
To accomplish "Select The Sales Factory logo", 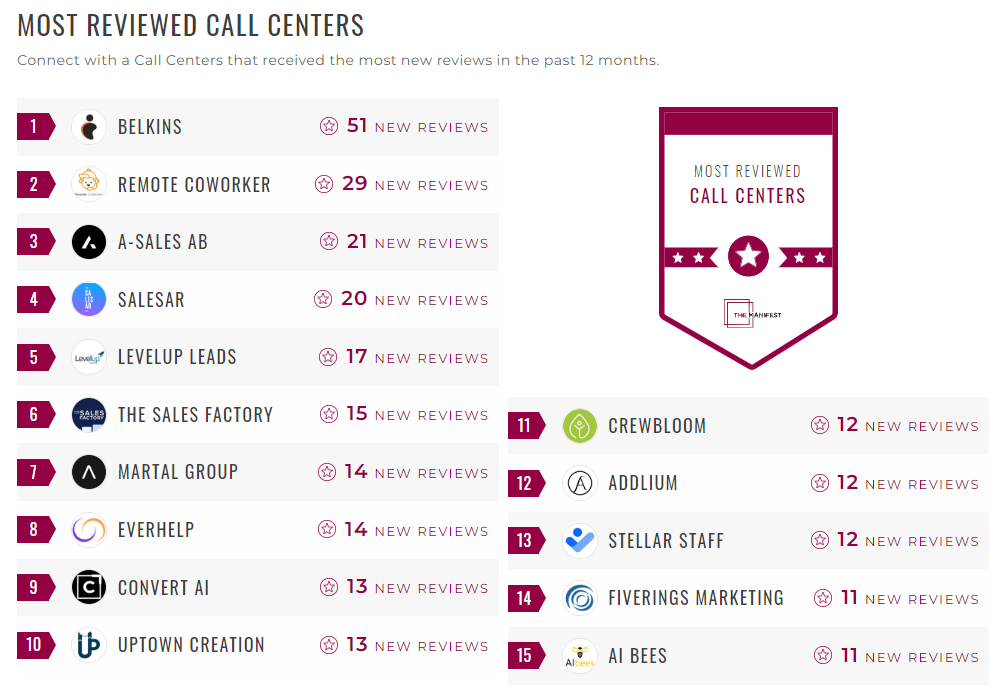I will (x=89, y=414).
